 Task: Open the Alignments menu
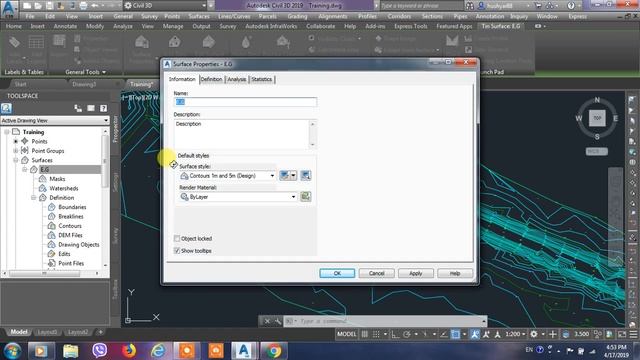(x=333, y=16)
